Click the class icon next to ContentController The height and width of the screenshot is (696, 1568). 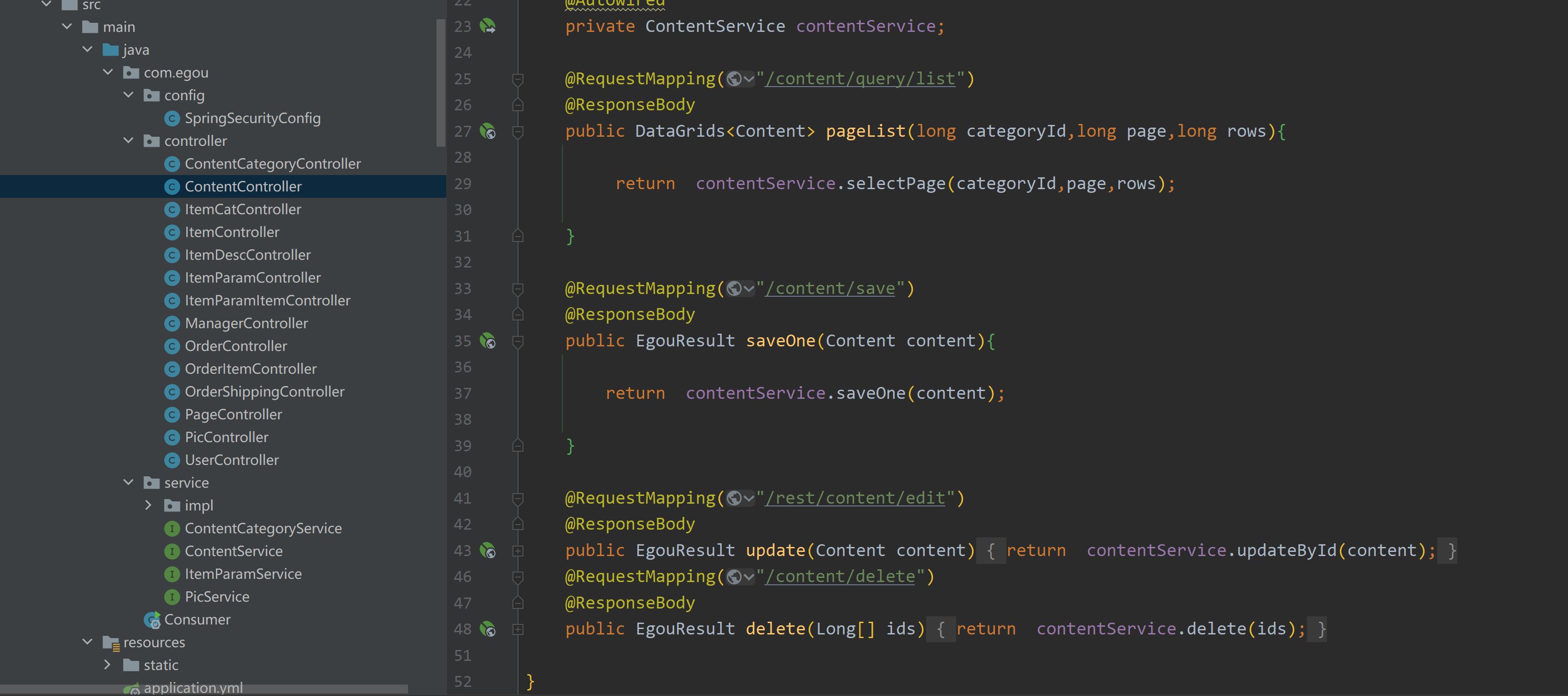[x=172, y=186]
